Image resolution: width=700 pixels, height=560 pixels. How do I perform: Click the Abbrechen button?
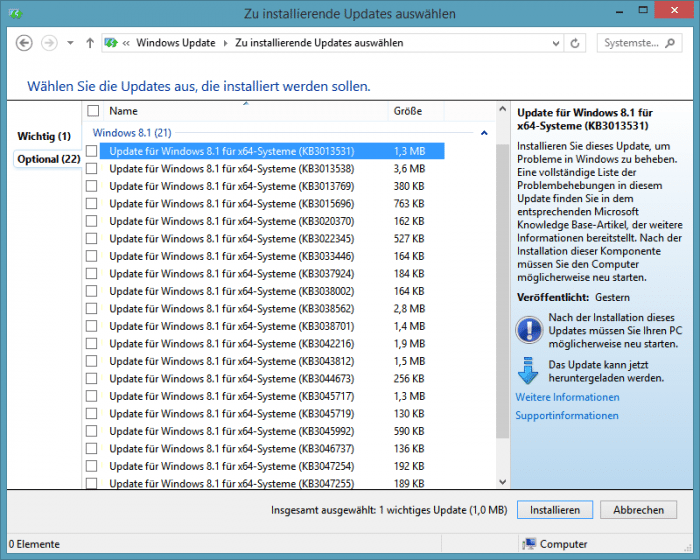tap(638, 510)
